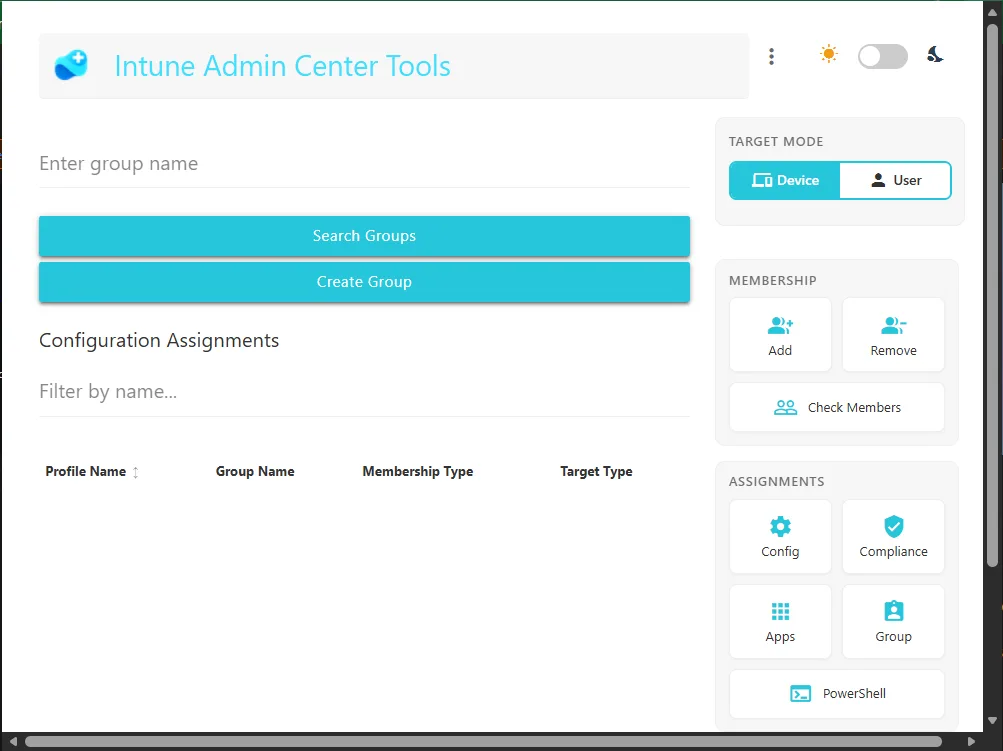The height and width of the screenshot is (751, 1003).
Task: Click the Create Group button
Action: pyautogui.click(x=364, y=282)
